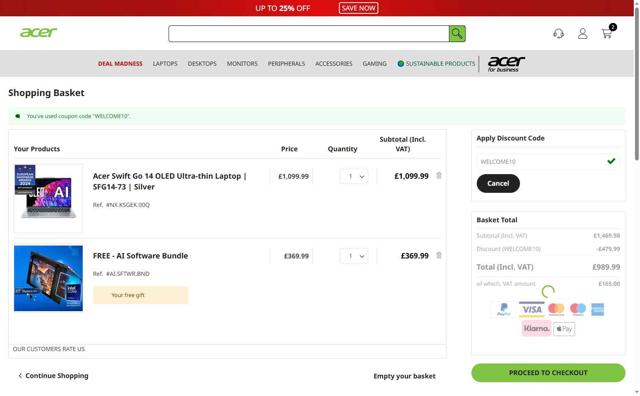640x396 pixels.
Task: Click the search input field
Action: 309,33
